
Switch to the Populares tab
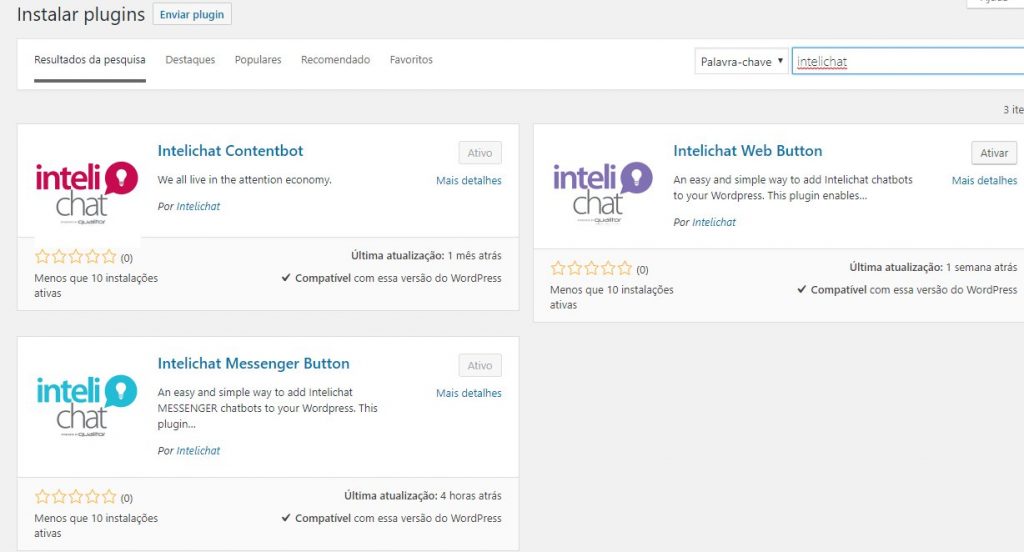pos(258,59)
